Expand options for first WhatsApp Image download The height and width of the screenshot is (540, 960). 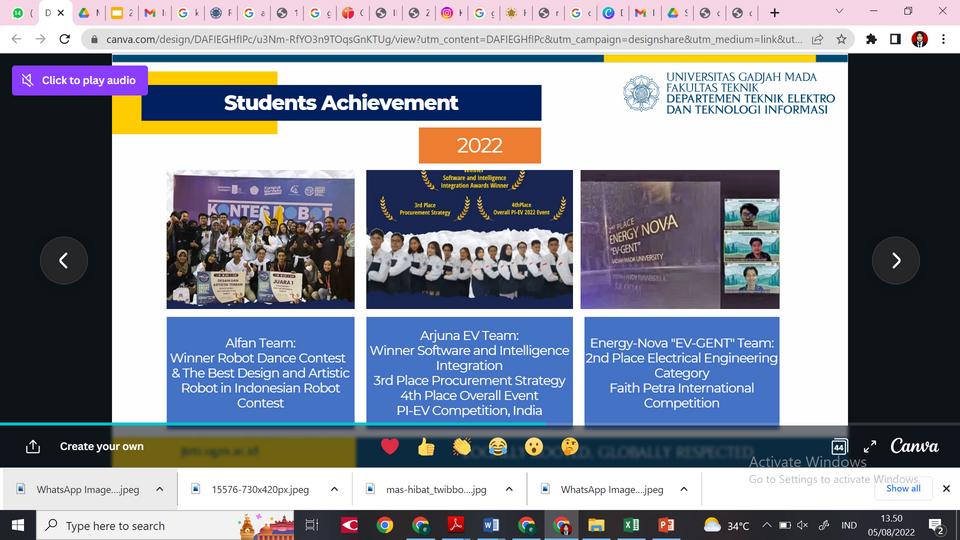(x=160, y=489)
